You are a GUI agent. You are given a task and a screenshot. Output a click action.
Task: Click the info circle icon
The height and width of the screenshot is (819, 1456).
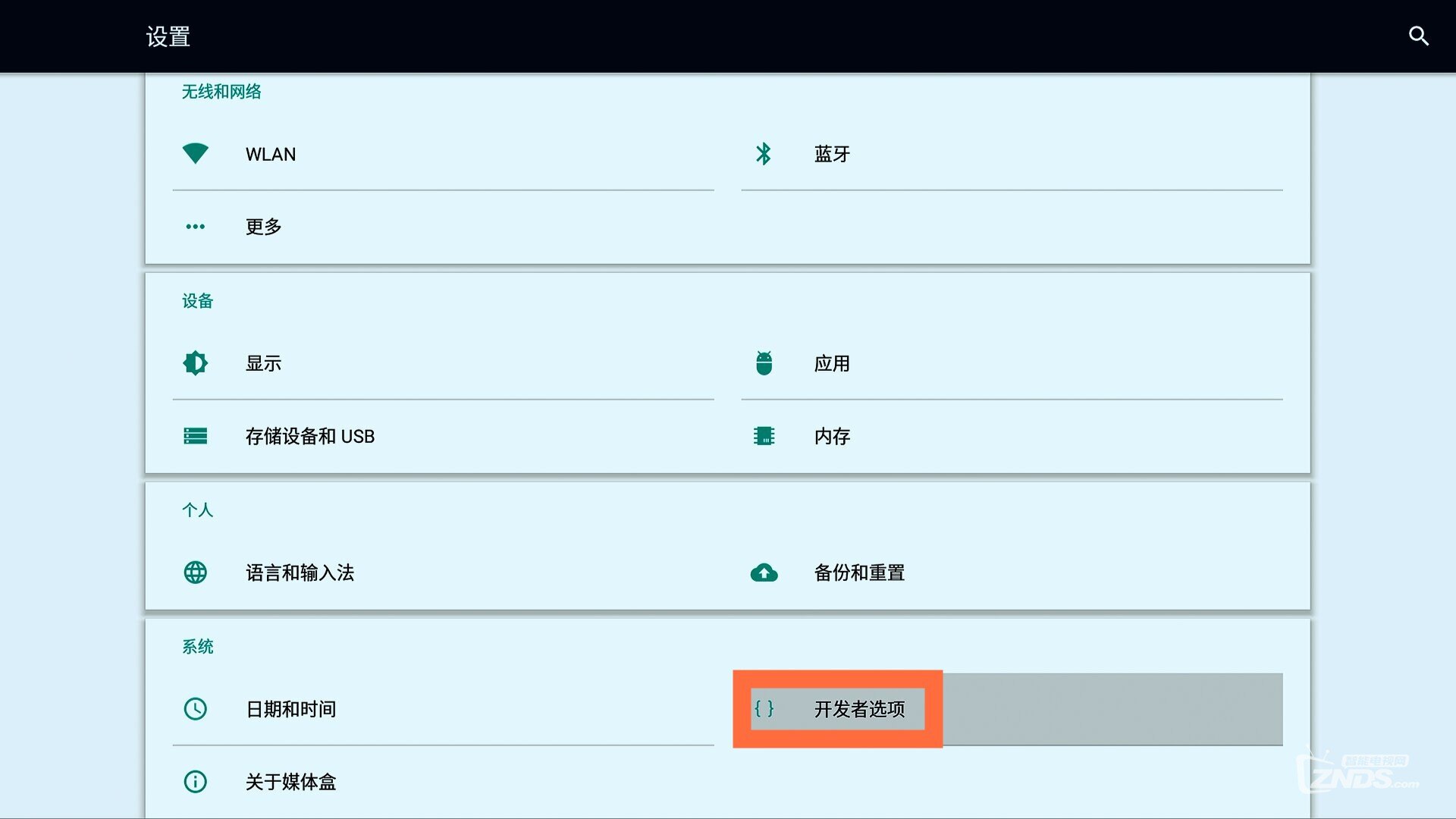195,782
